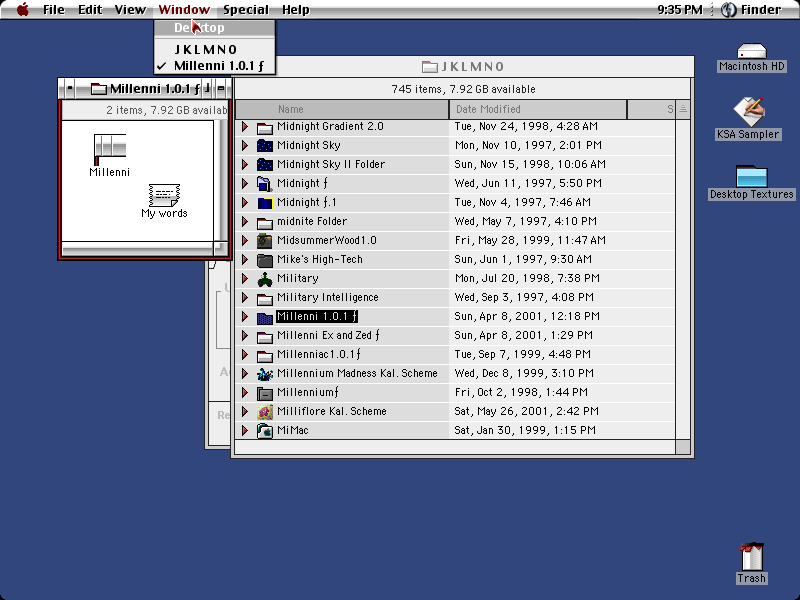Open the Special menu
800x600 pixels.
(x=245, y=9)
